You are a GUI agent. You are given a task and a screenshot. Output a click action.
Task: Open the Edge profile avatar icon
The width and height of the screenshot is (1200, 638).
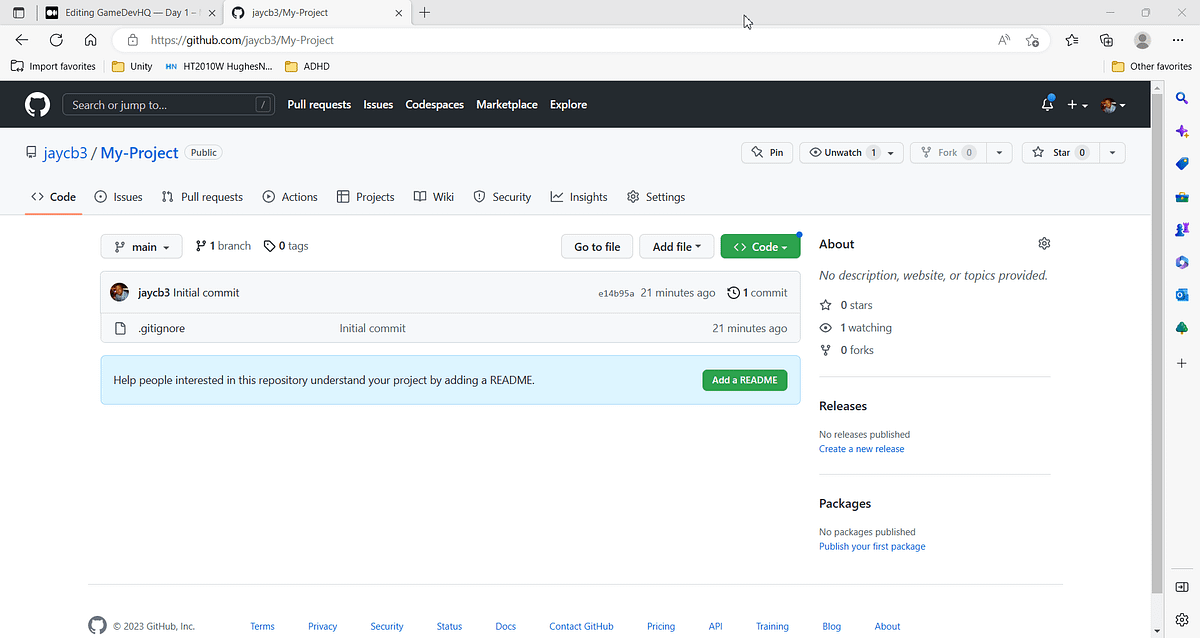(x=1142, y=40)
